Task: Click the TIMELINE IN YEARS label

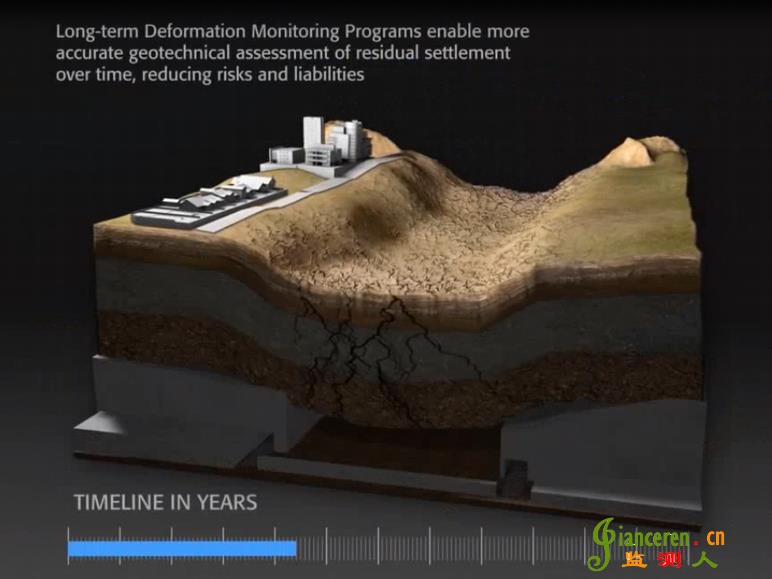Action: (165, 503)
